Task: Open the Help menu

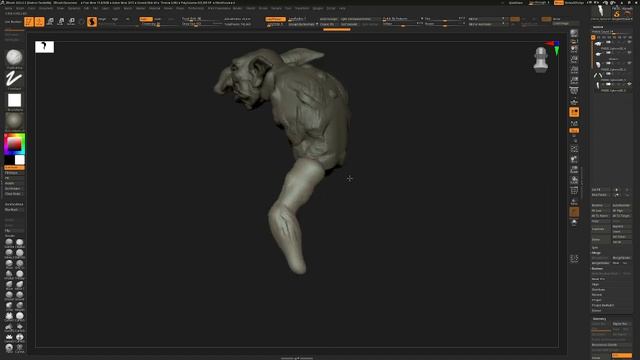Action: 342,8
